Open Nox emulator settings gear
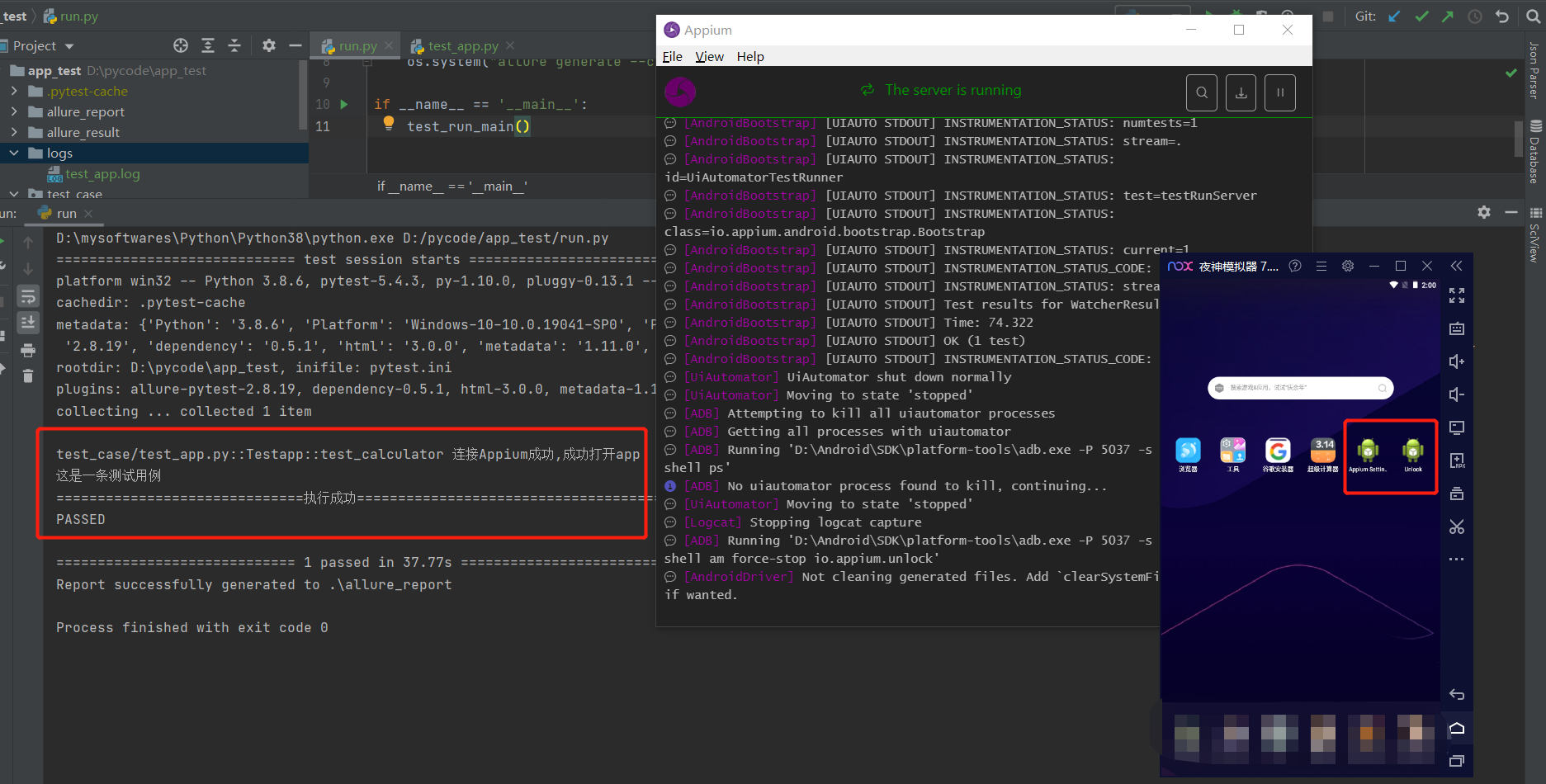This screenshot has height=784, width=1546. click(x=1348, y=266)
